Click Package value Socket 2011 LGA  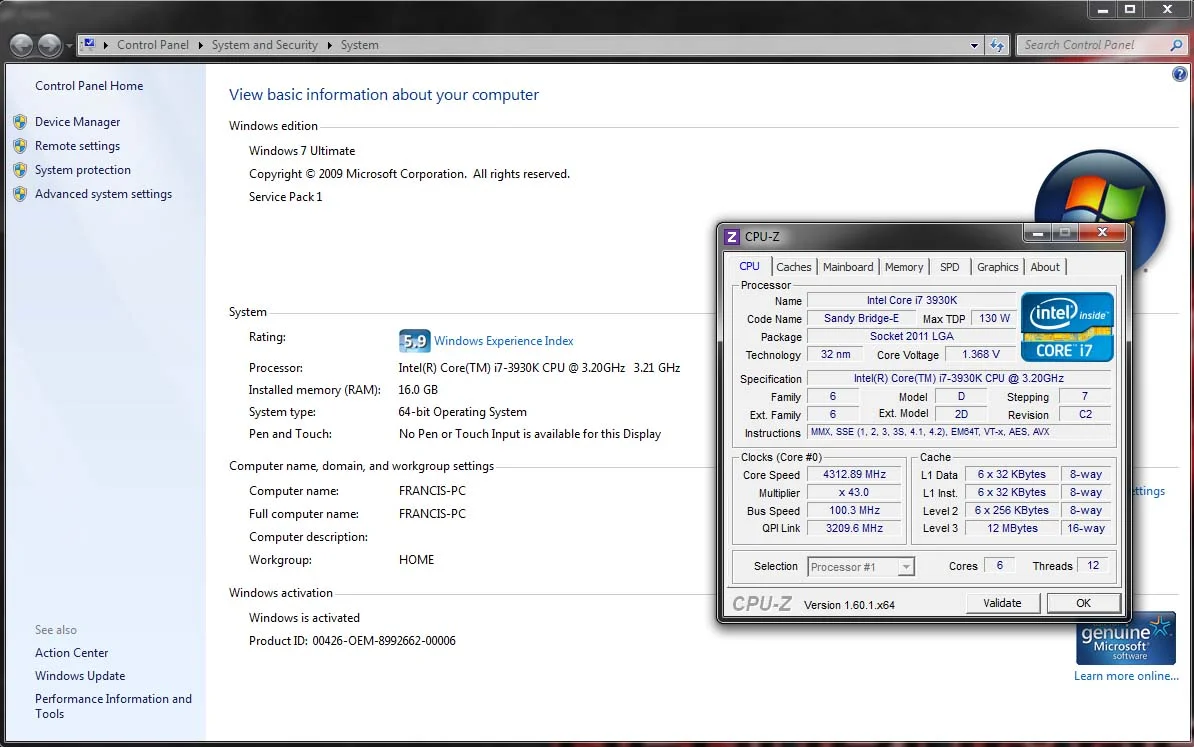point(911,336)
